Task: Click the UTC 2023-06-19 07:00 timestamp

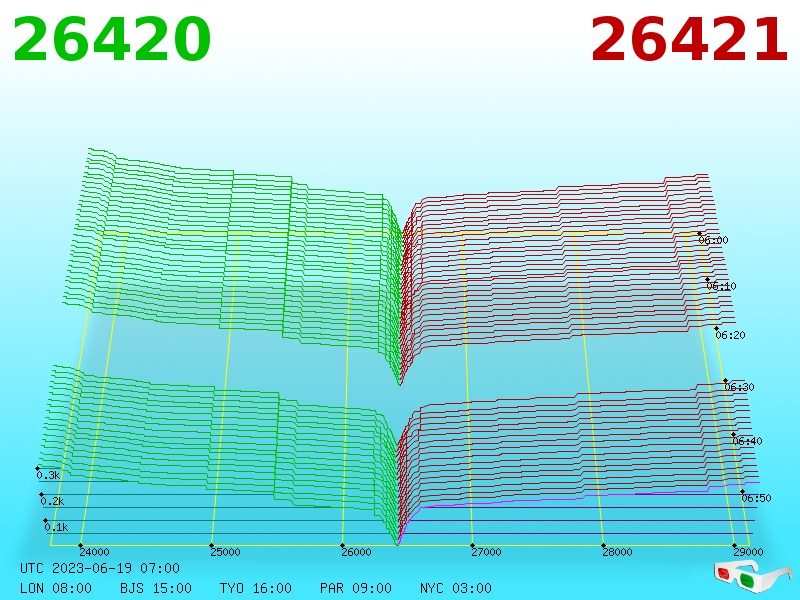Action: pyautogui.click(x=100, y=568)
